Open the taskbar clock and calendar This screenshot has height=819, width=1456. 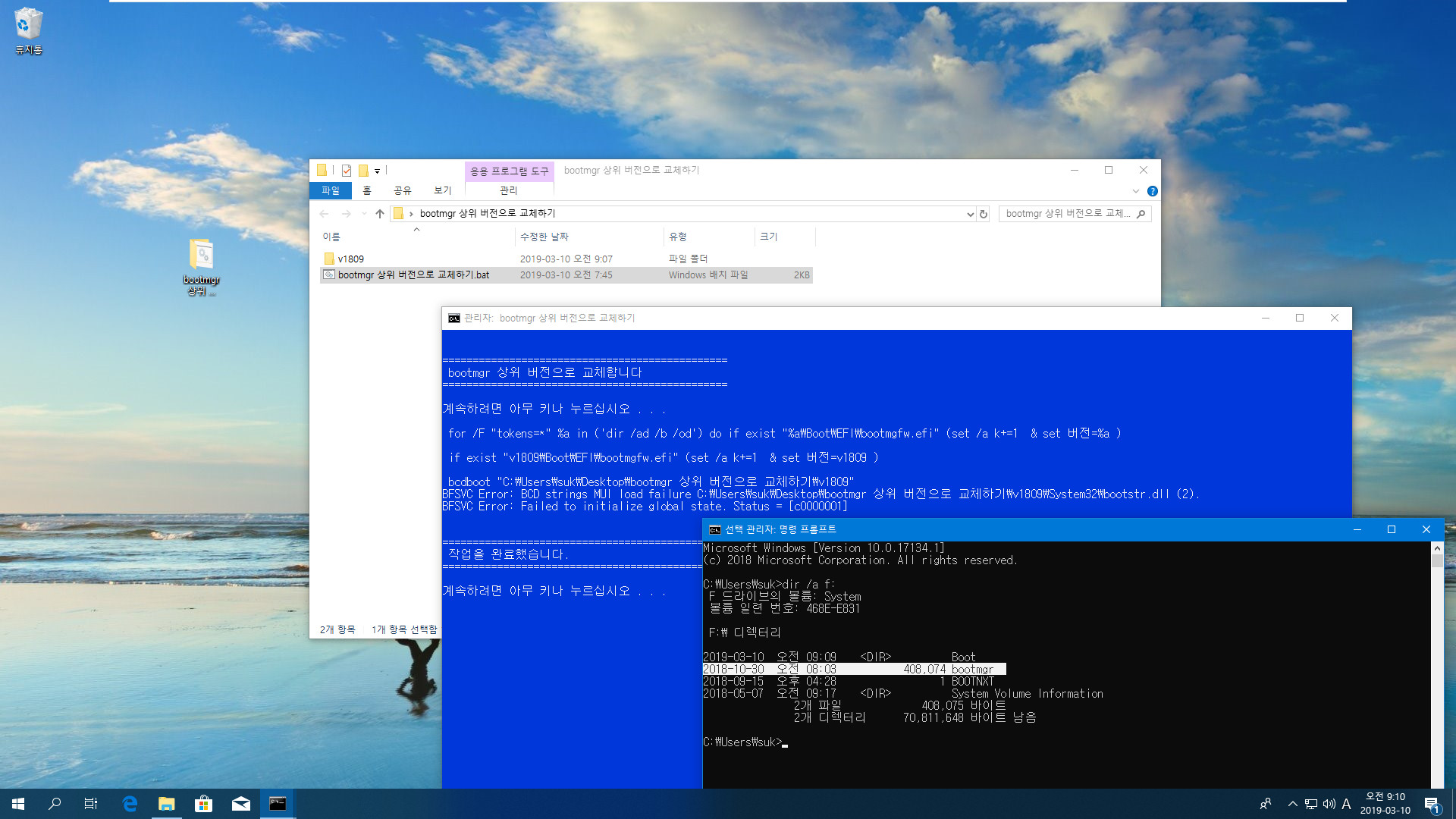pos(1385,804)
